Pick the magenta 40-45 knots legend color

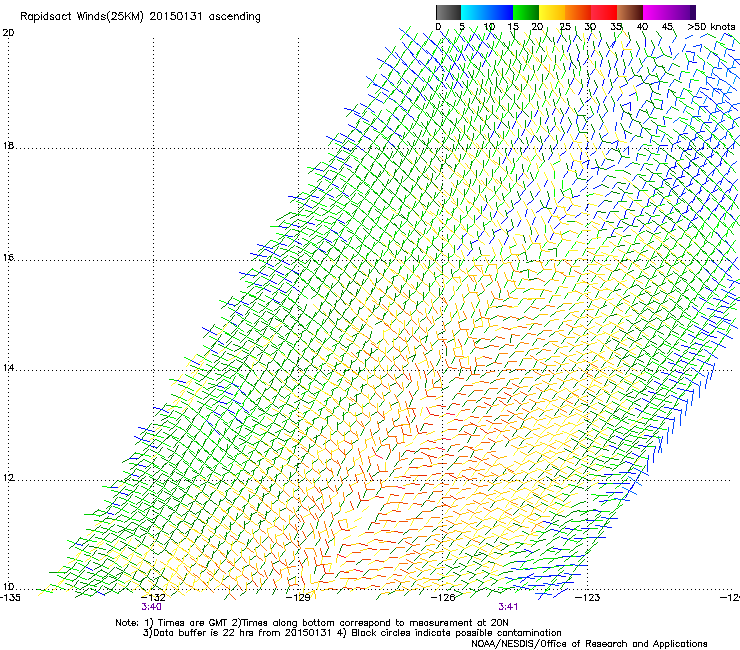(656, 12)
